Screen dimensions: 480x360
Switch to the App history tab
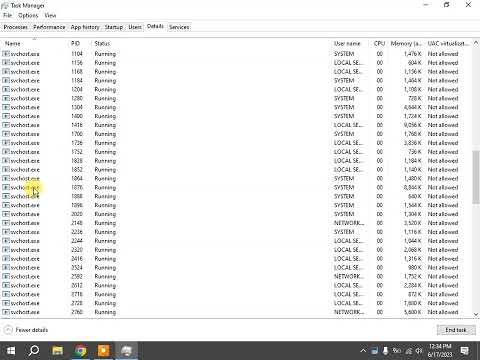(x=85, y=27)
